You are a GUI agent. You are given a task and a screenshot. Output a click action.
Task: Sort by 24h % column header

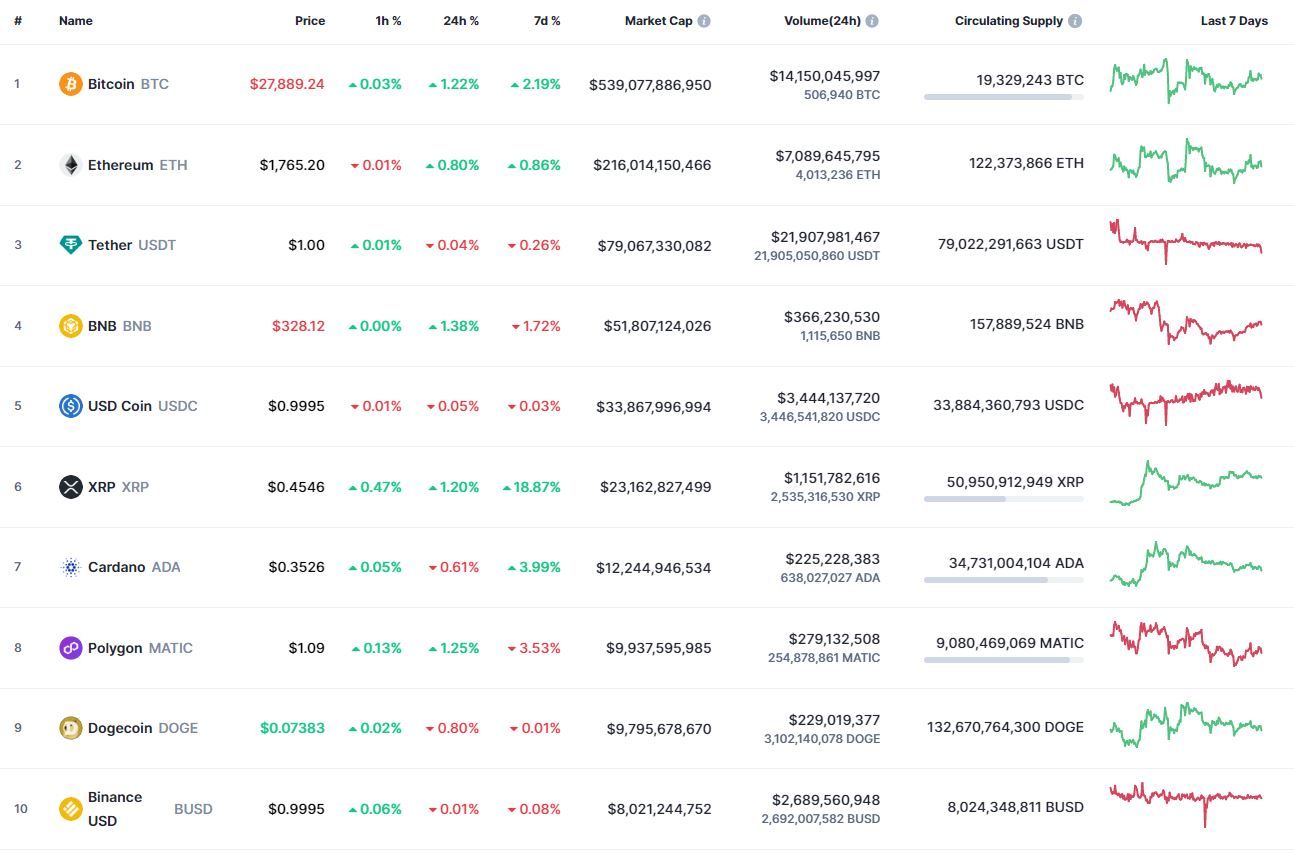point(461,21)
